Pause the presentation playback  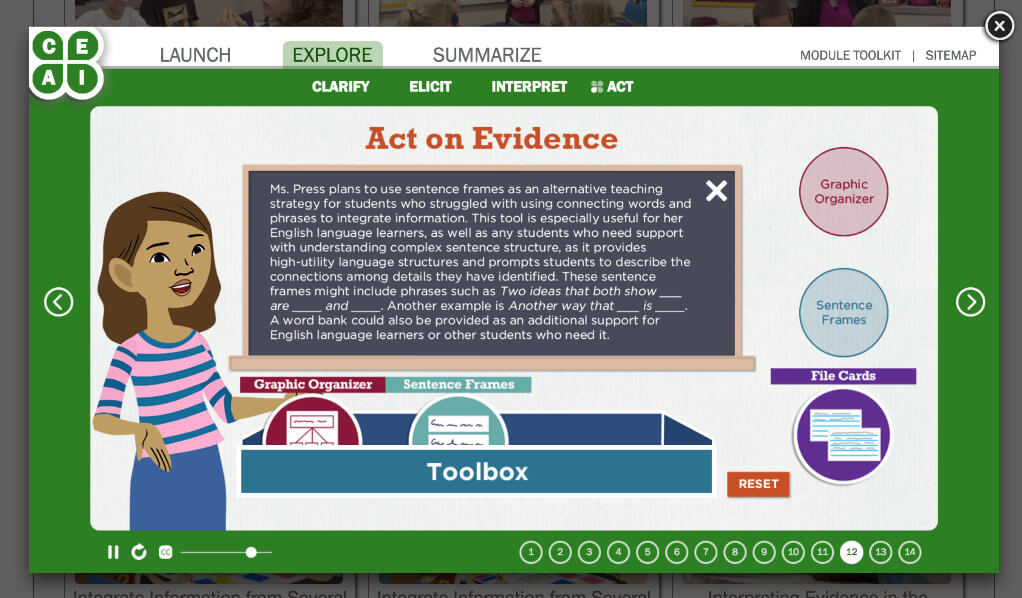coord(113,552)
